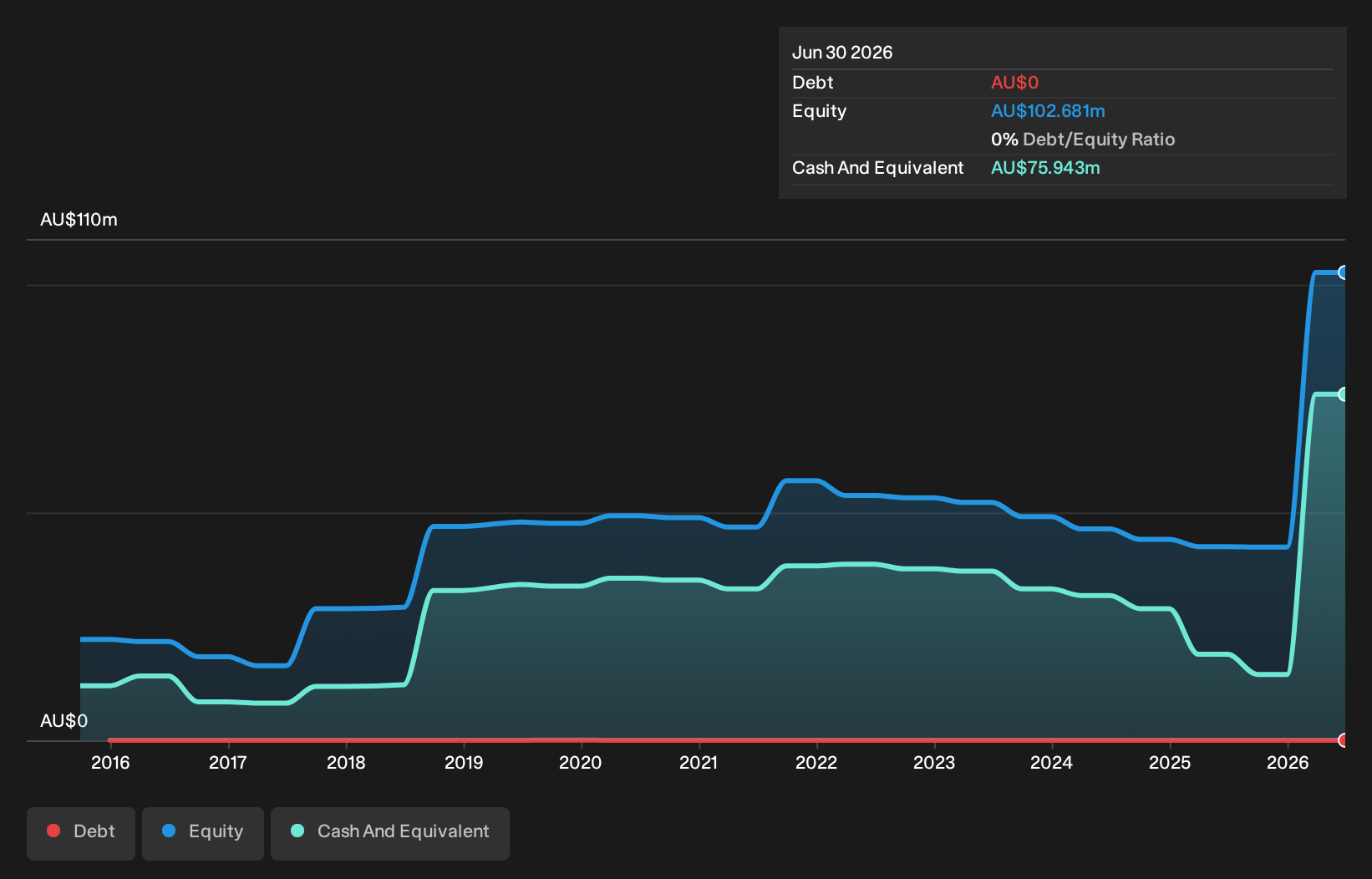Click the tooltip Cash And Equivalent label
The image size is (1372, 879).
click(x=878, y=168)
